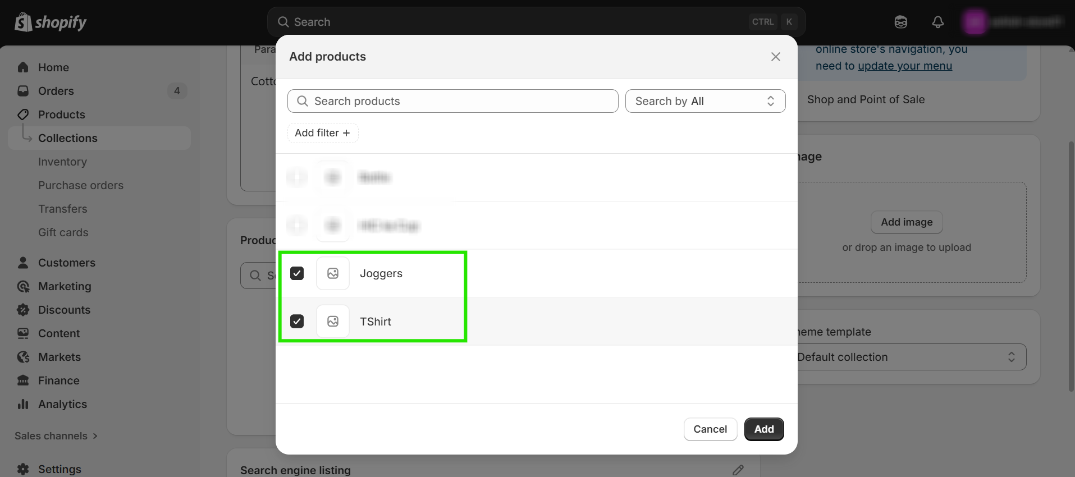The height and width of the screenshot is (477, 1075).
Task: Click the Sidekick icon in top bar
Action: click(x=901, y=22)
